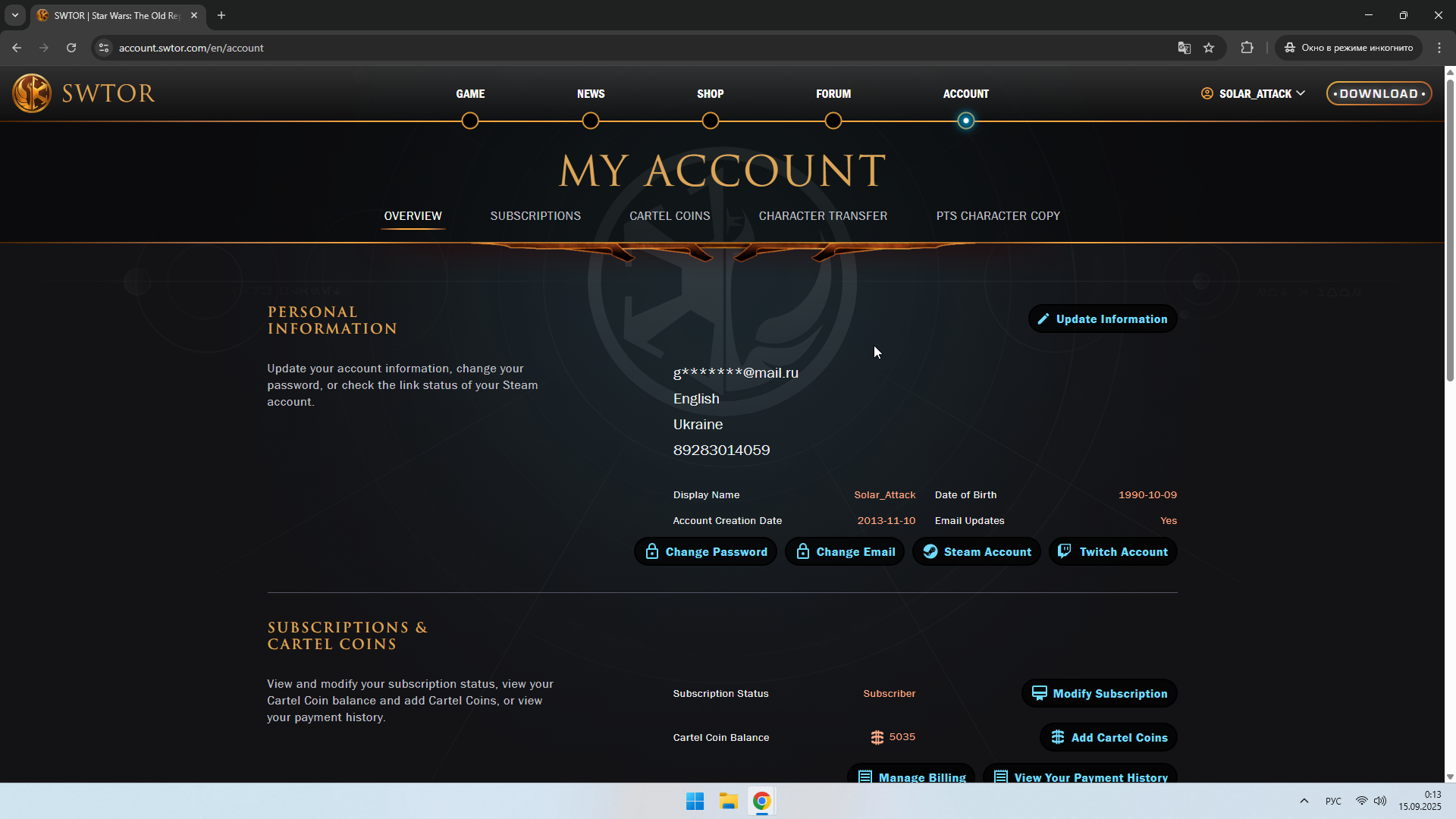
Task: Click the phone number 89283014059
Action: tap(721, 450)
